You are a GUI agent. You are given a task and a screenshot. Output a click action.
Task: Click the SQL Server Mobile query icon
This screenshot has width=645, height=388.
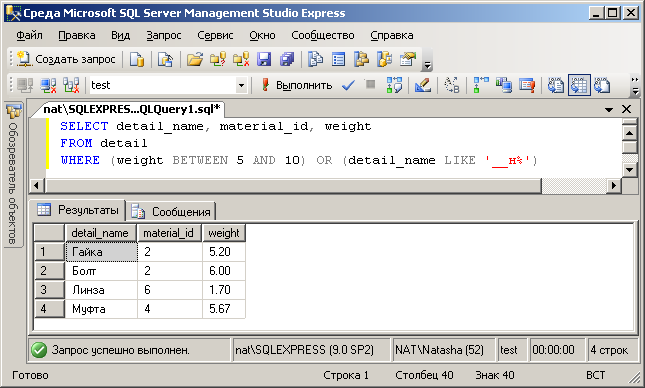[165, 59]
